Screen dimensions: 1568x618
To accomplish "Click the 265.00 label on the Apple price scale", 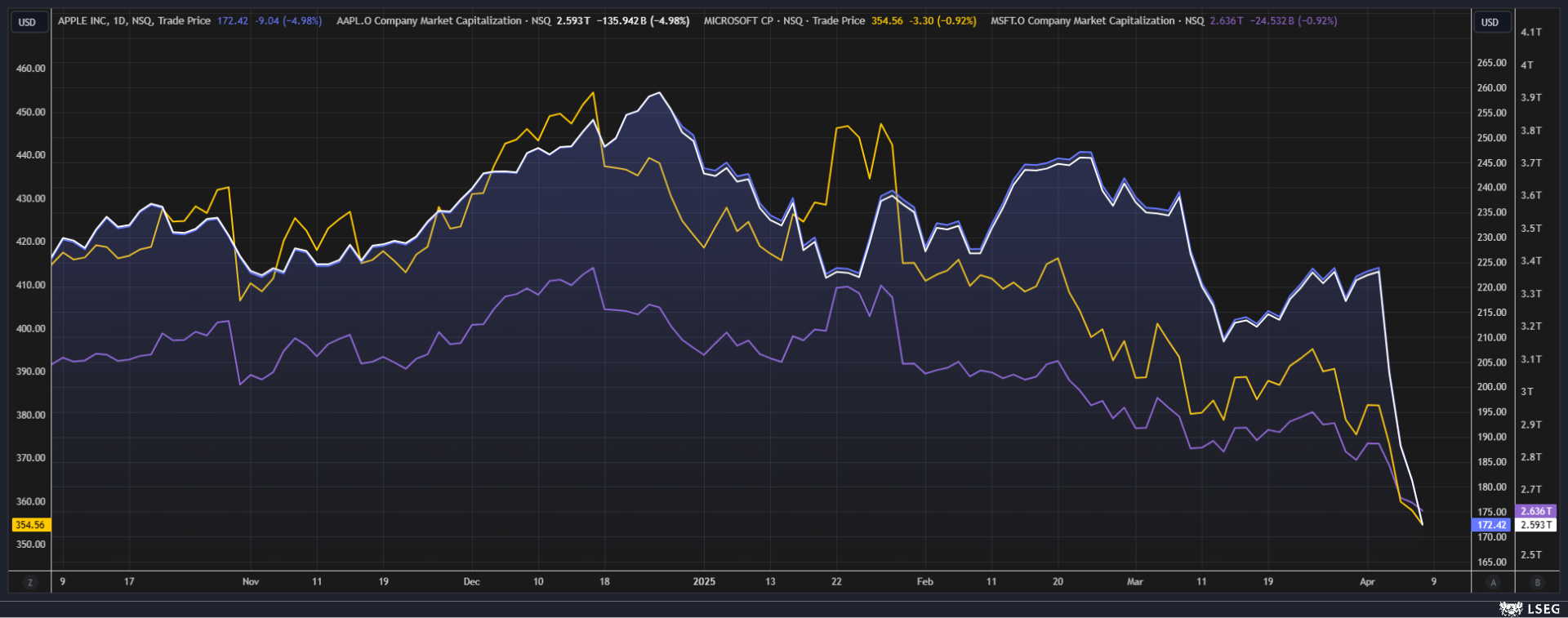I will coord(1492,63).
